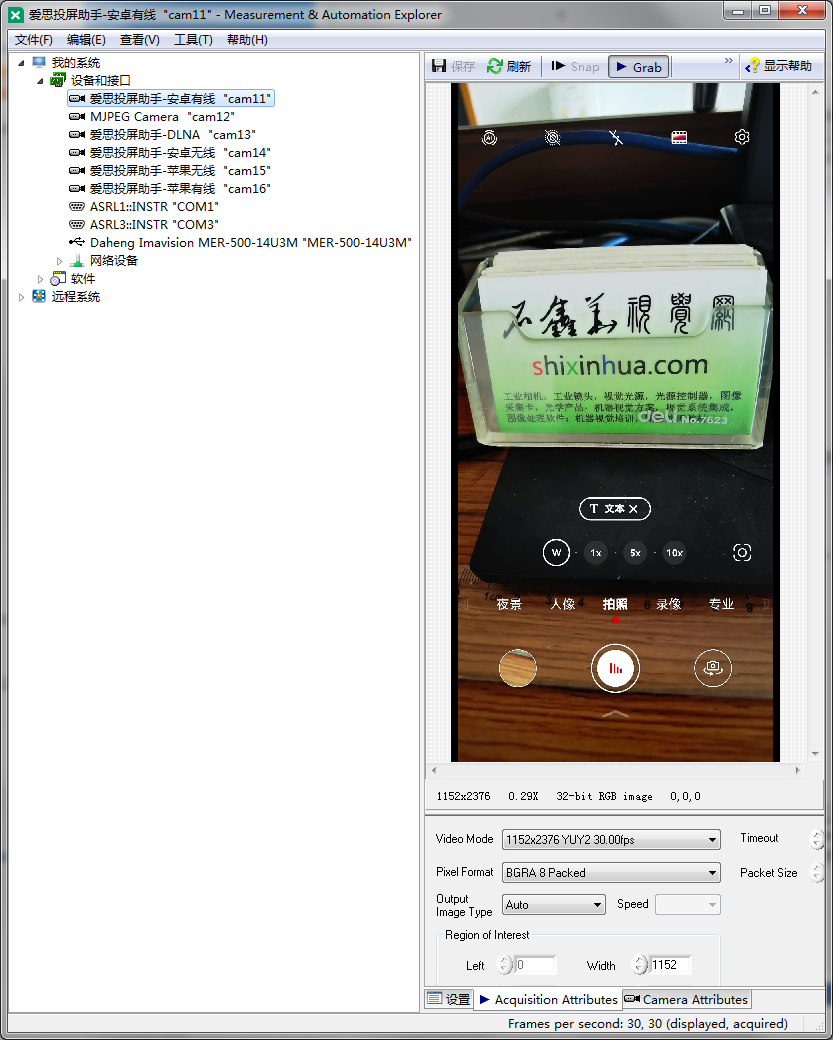Open the 文件(F) menu
The image size is (833, 1040).
click(x=34, y=40)
